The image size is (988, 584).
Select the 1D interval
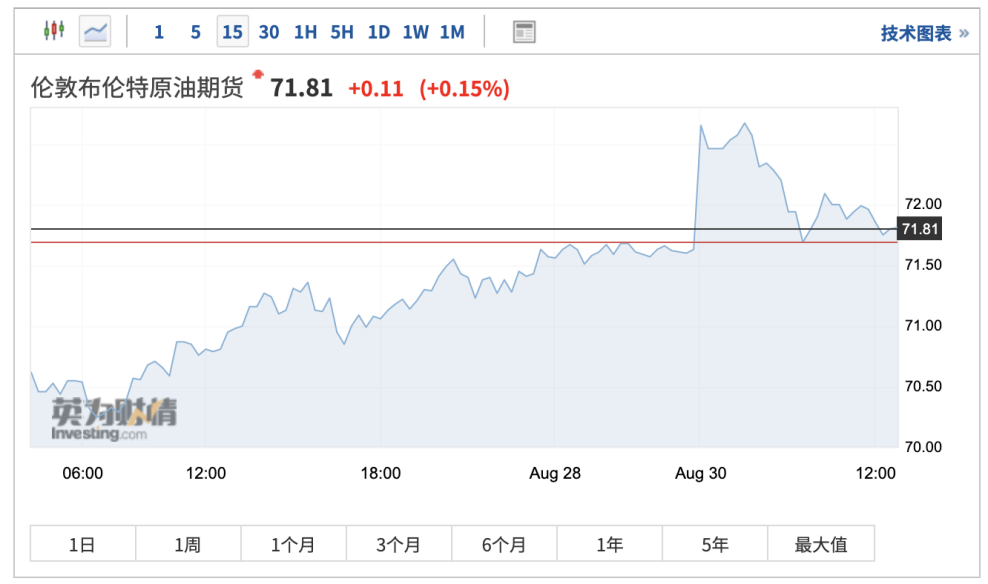(378, 32)
